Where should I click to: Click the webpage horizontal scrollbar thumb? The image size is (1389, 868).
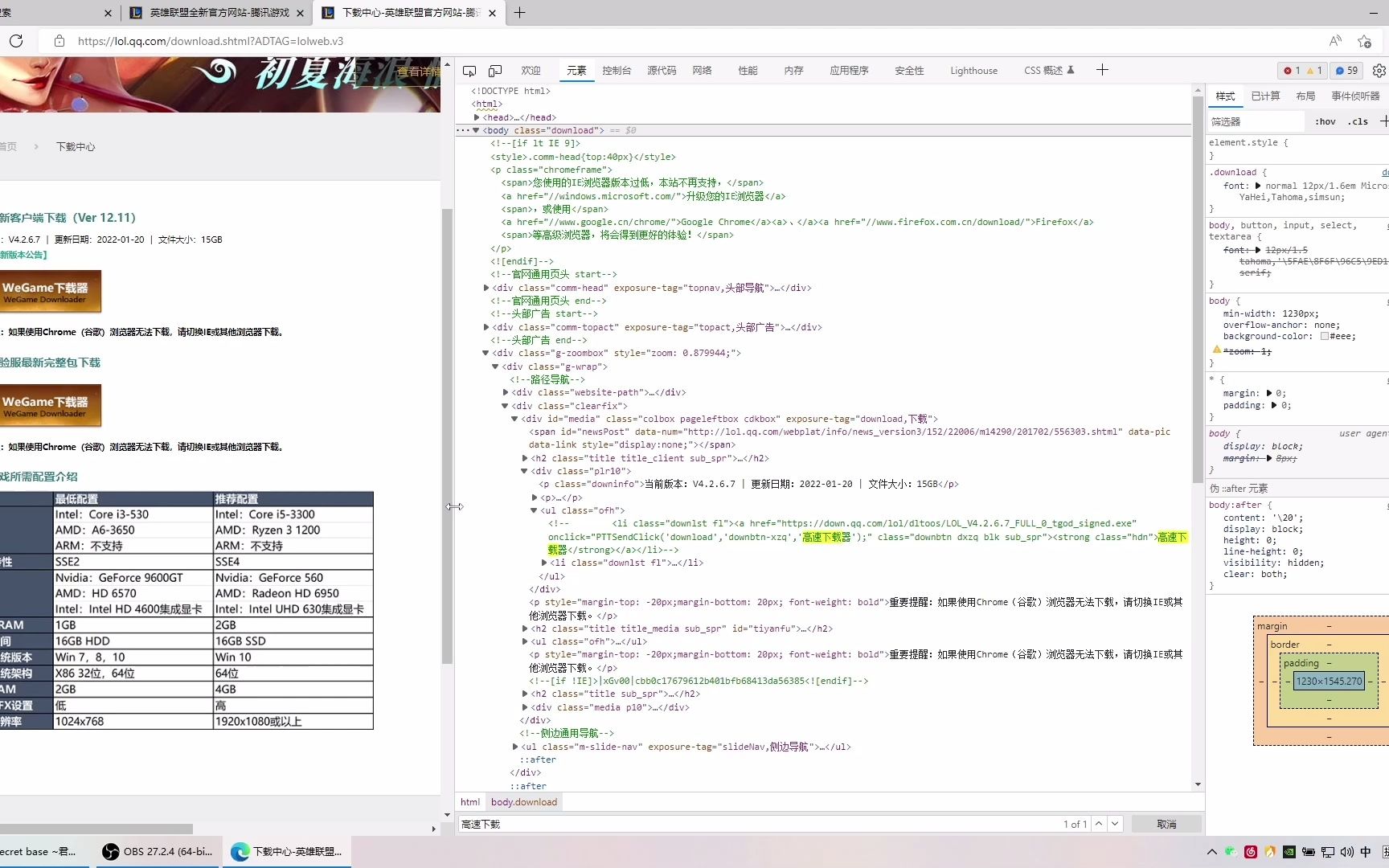[x=96, y=829]
